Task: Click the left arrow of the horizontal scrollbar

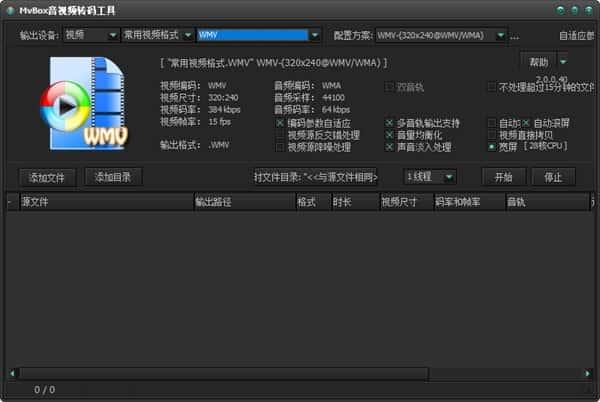Action: click(x=12, y=373)
